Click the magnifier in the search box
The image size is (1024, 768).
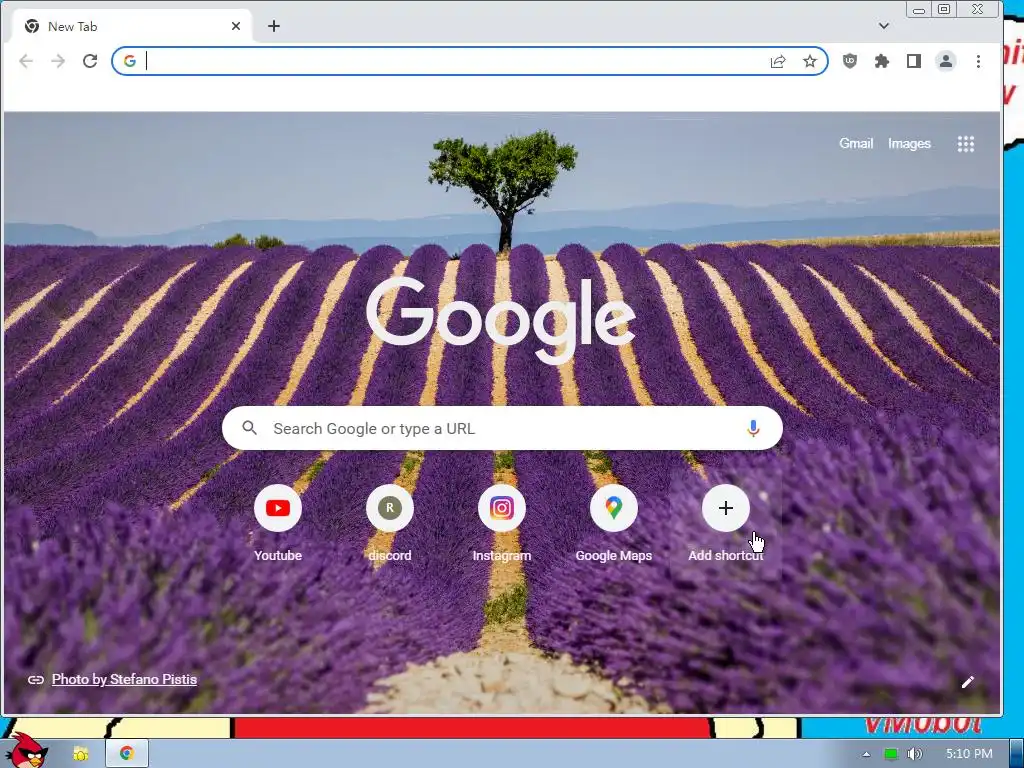click(249, 428)
